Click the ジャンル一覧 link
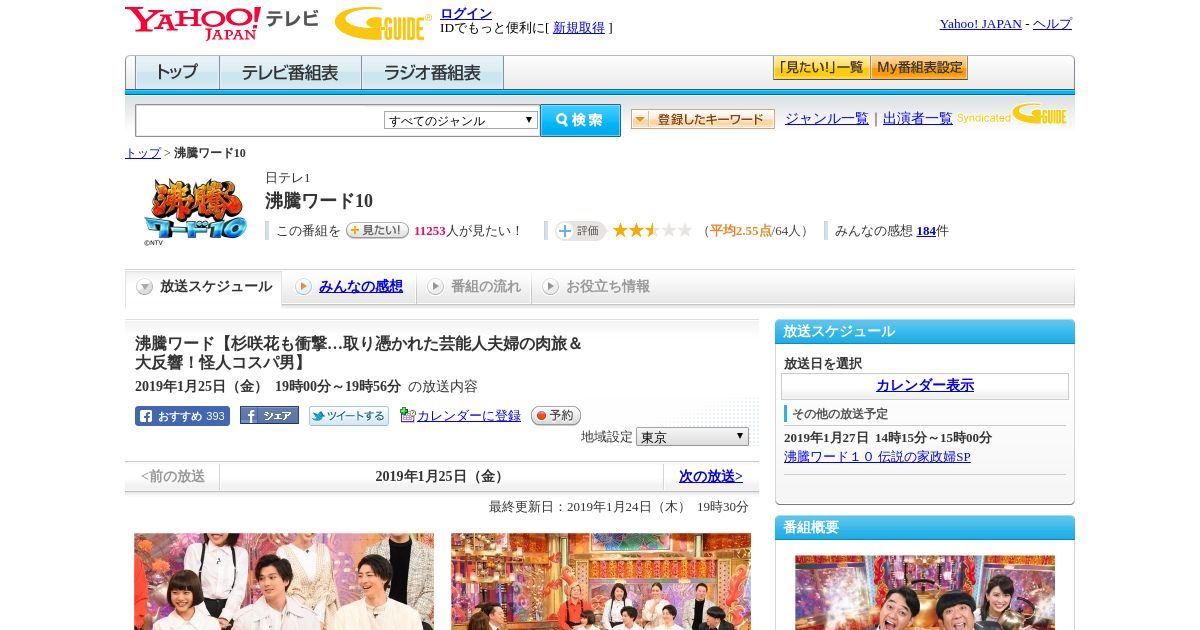1200x630 pixels. 827,118
